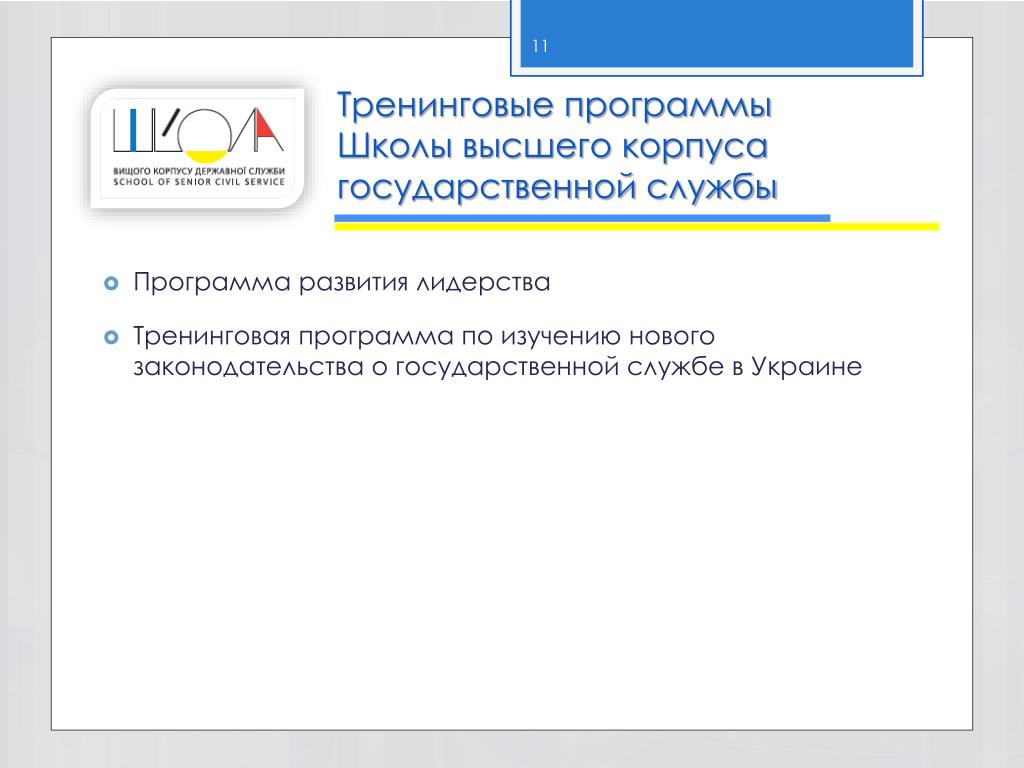
Task: Click the line "законодательства о государственной службе в Украине"
Action: 498,366
